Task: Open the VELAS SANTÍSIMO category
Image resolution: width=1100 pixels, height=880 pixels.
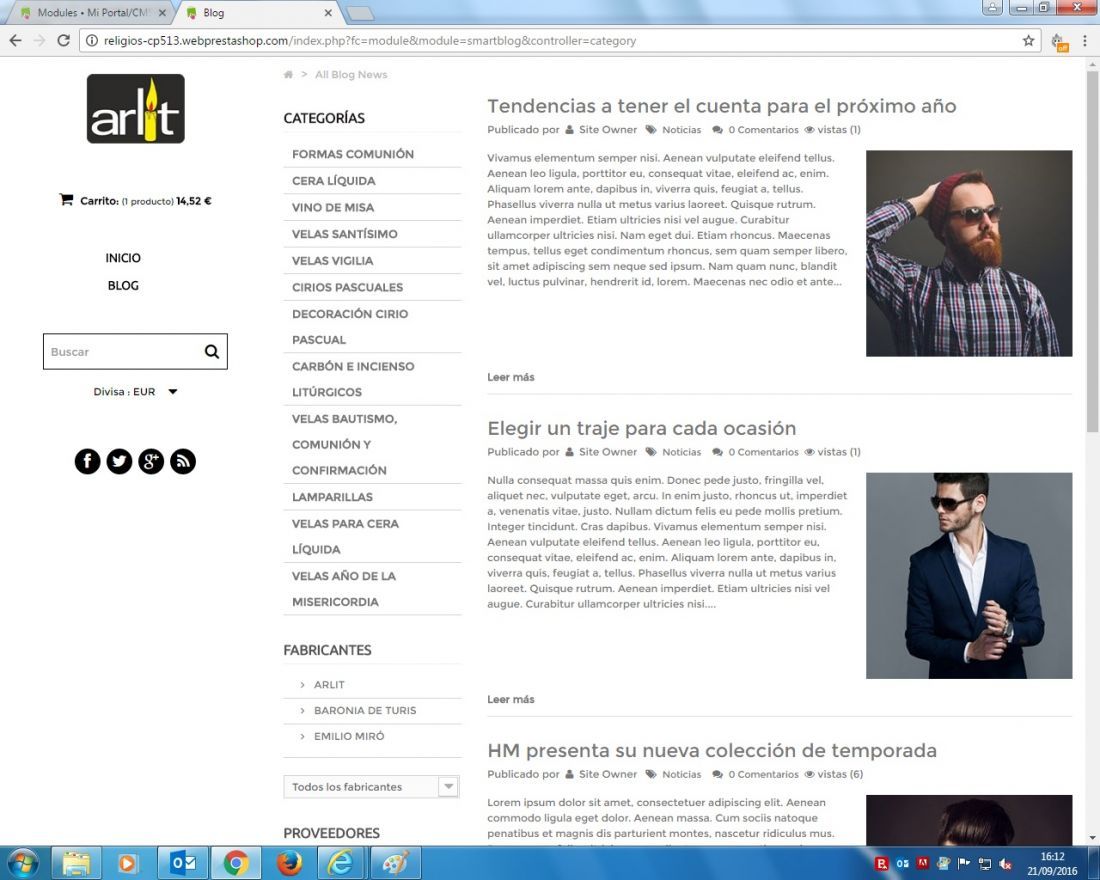Action: (344, 234)
